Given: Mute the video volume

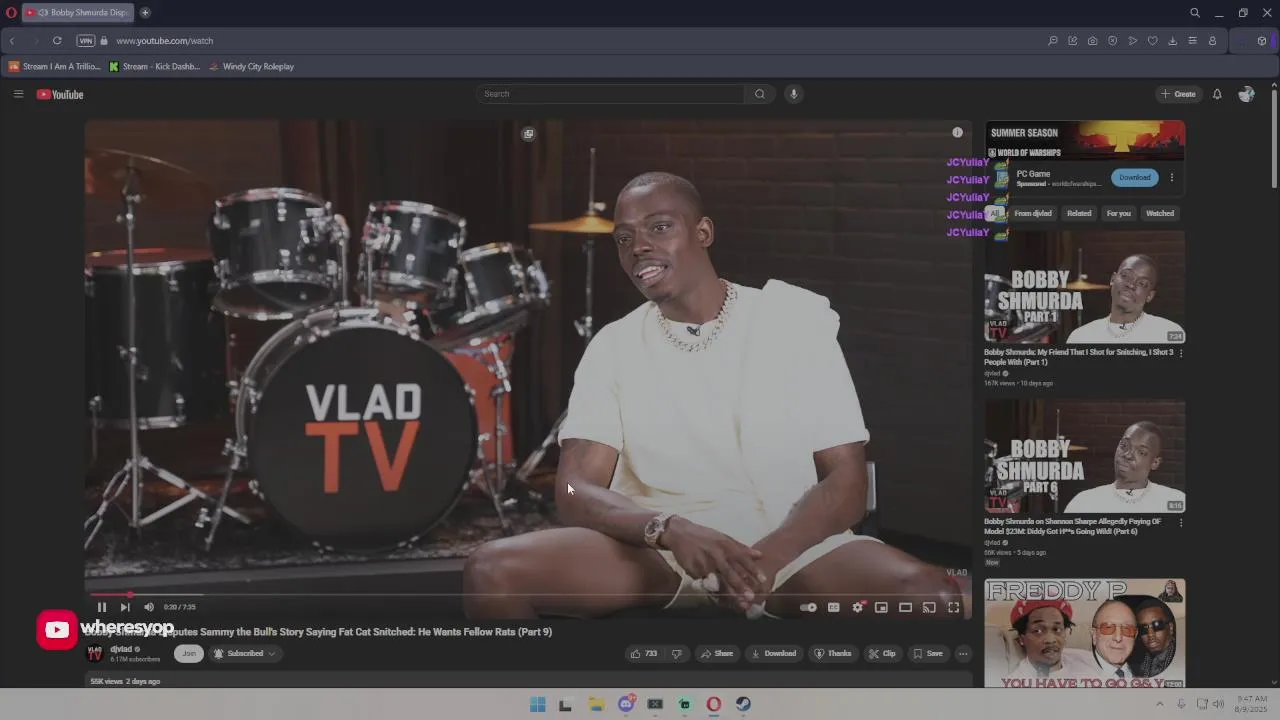Looking at the screenshot, I should 149,607.
